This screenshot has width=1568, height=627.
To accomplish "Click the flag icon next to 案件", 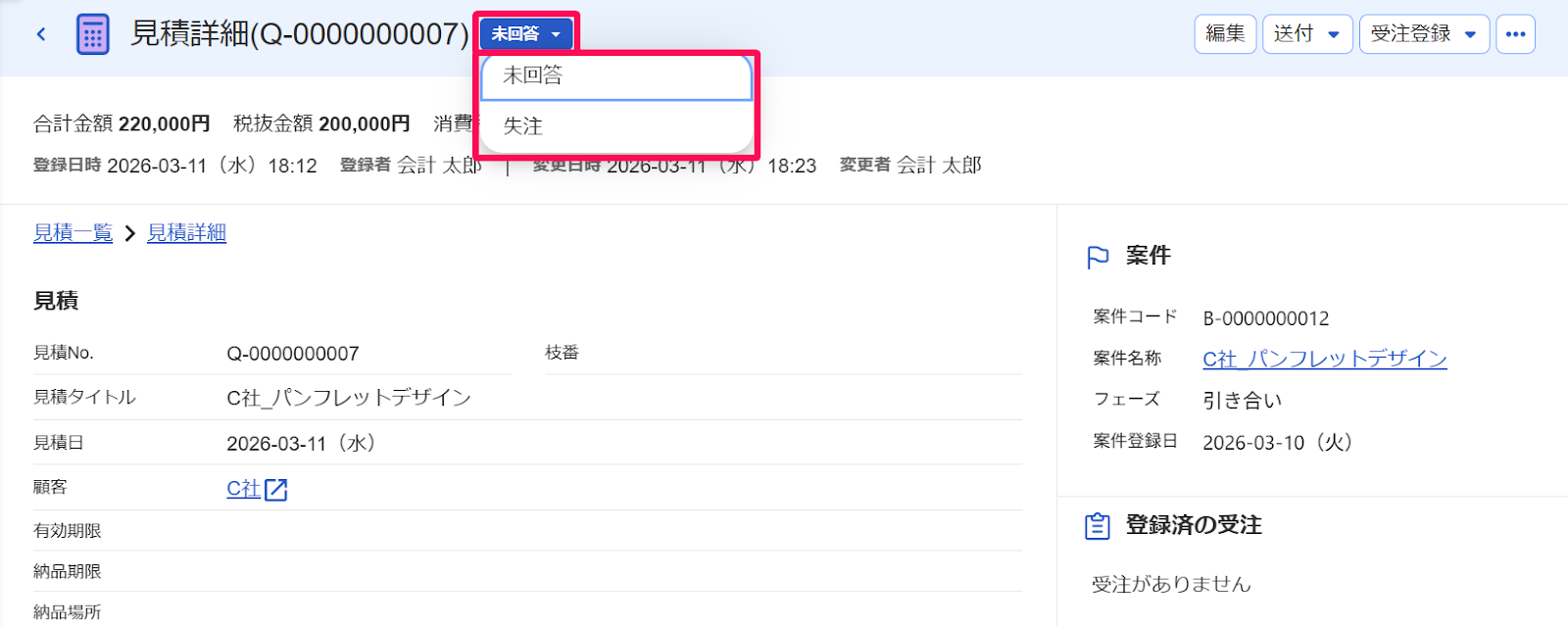I will [x=1098, y=257].
